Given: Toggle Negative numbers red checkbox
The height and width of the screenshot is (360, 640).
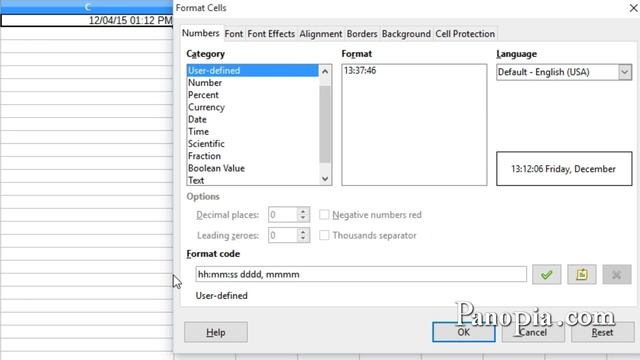Looking at the screenshot, I should click(324, 215).
